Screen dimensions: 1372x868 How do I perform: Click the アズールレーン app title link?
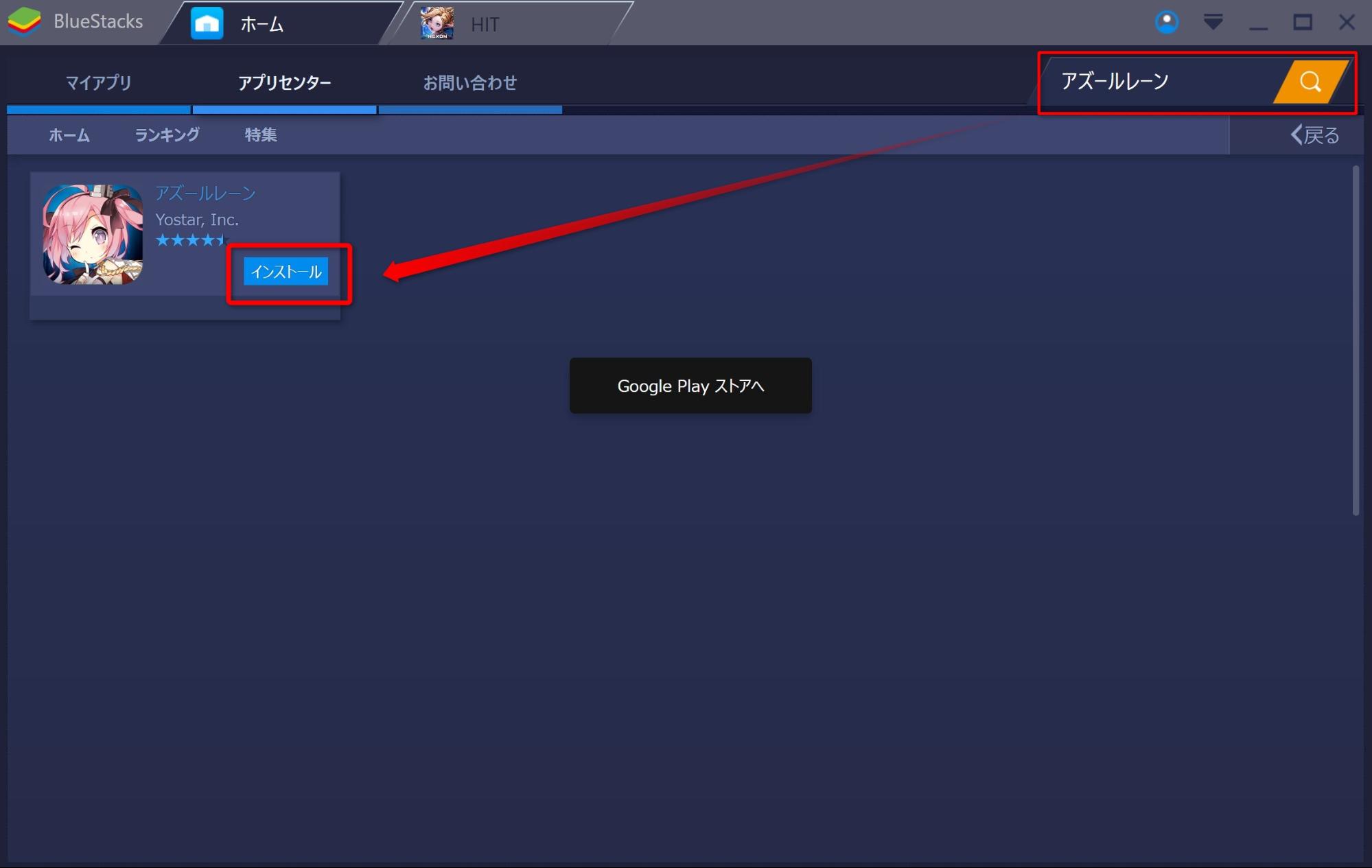(x=205, y=193)
